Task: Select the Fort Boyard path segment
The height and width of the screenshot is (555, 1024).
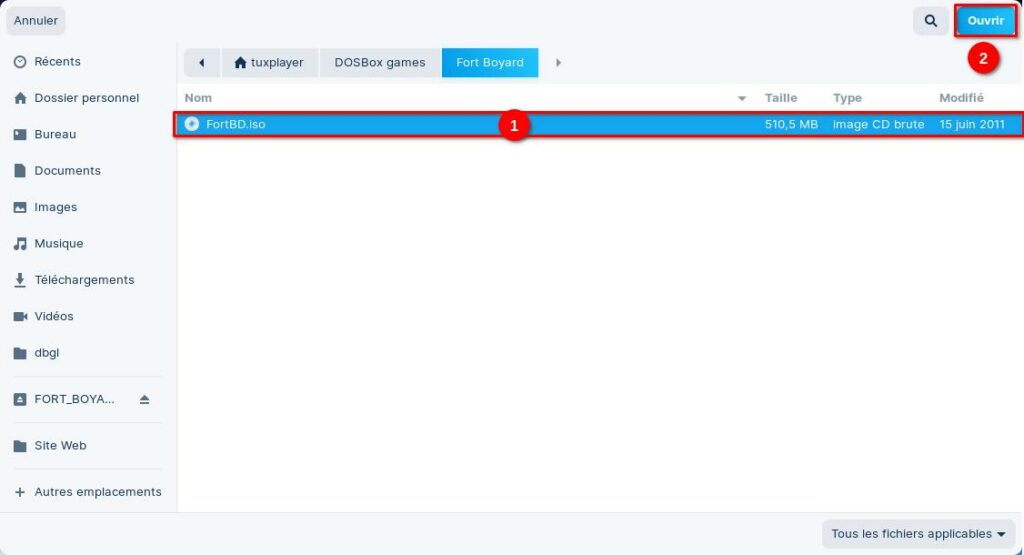Action: [489, 63]
